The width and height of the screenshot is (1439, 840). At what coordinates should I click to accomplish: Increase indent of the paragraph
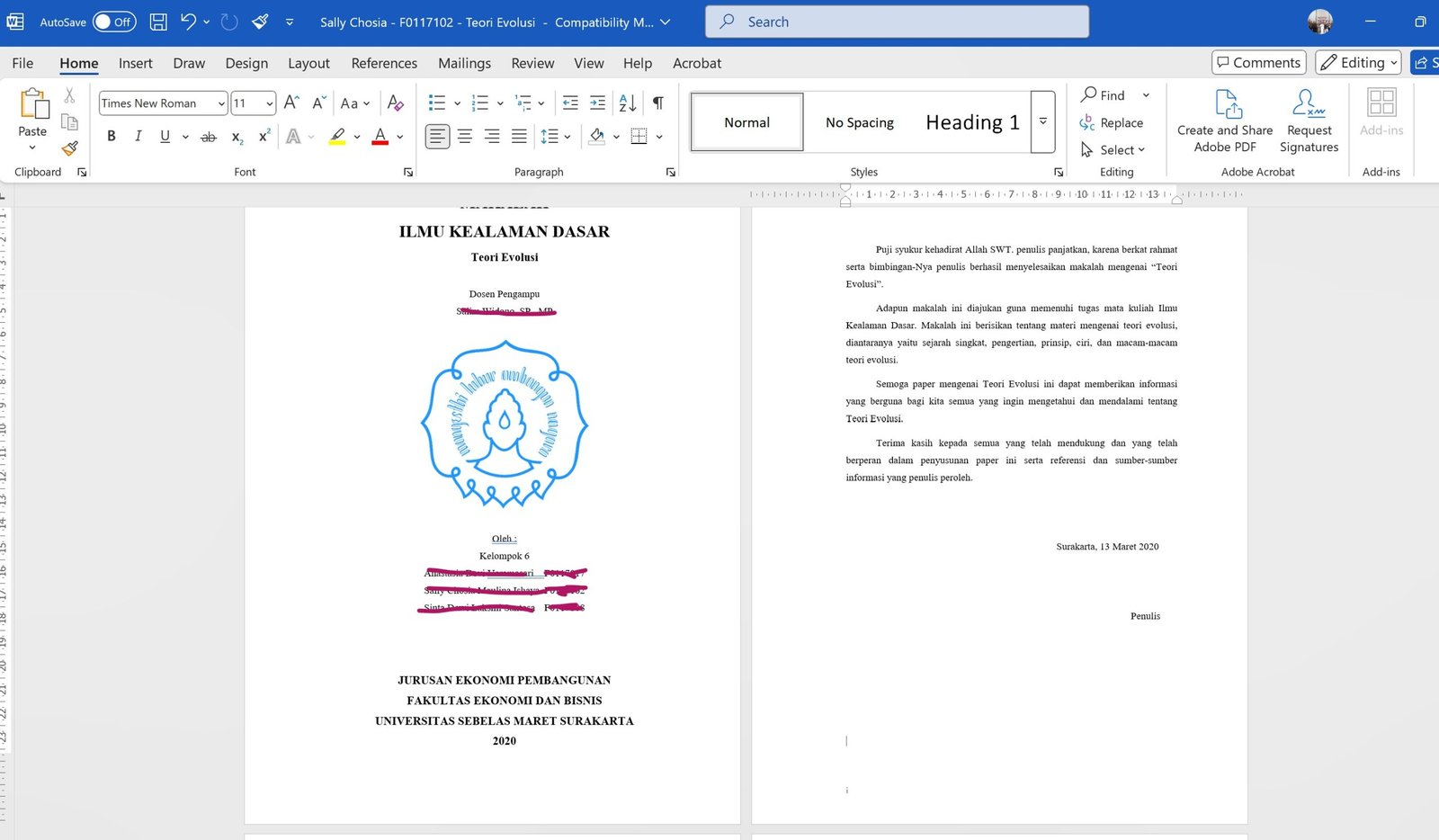coord(597,103)
